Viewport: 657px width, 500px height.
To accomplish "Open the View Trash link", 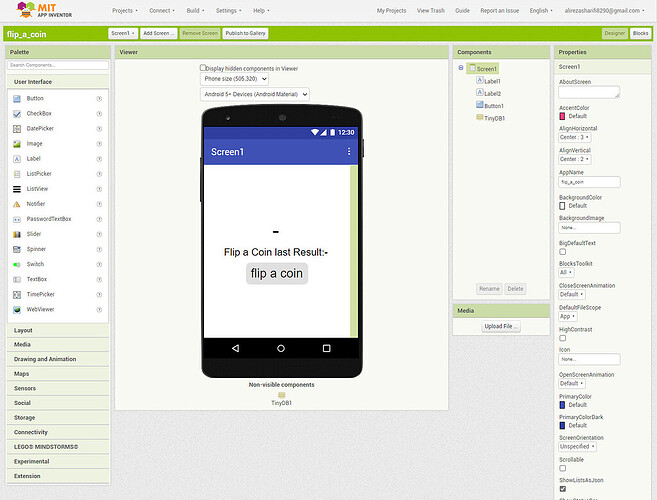I will tap(431, 10).
